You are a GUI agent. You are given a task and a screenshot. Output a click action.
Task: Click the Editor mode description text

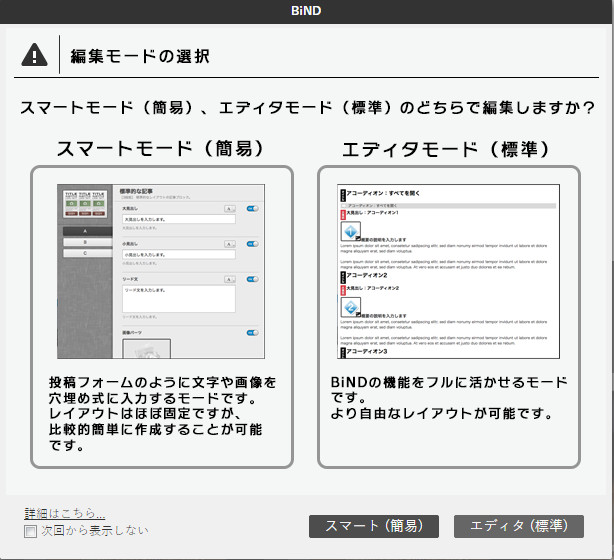pyautogui.click(x=449, y=397)
